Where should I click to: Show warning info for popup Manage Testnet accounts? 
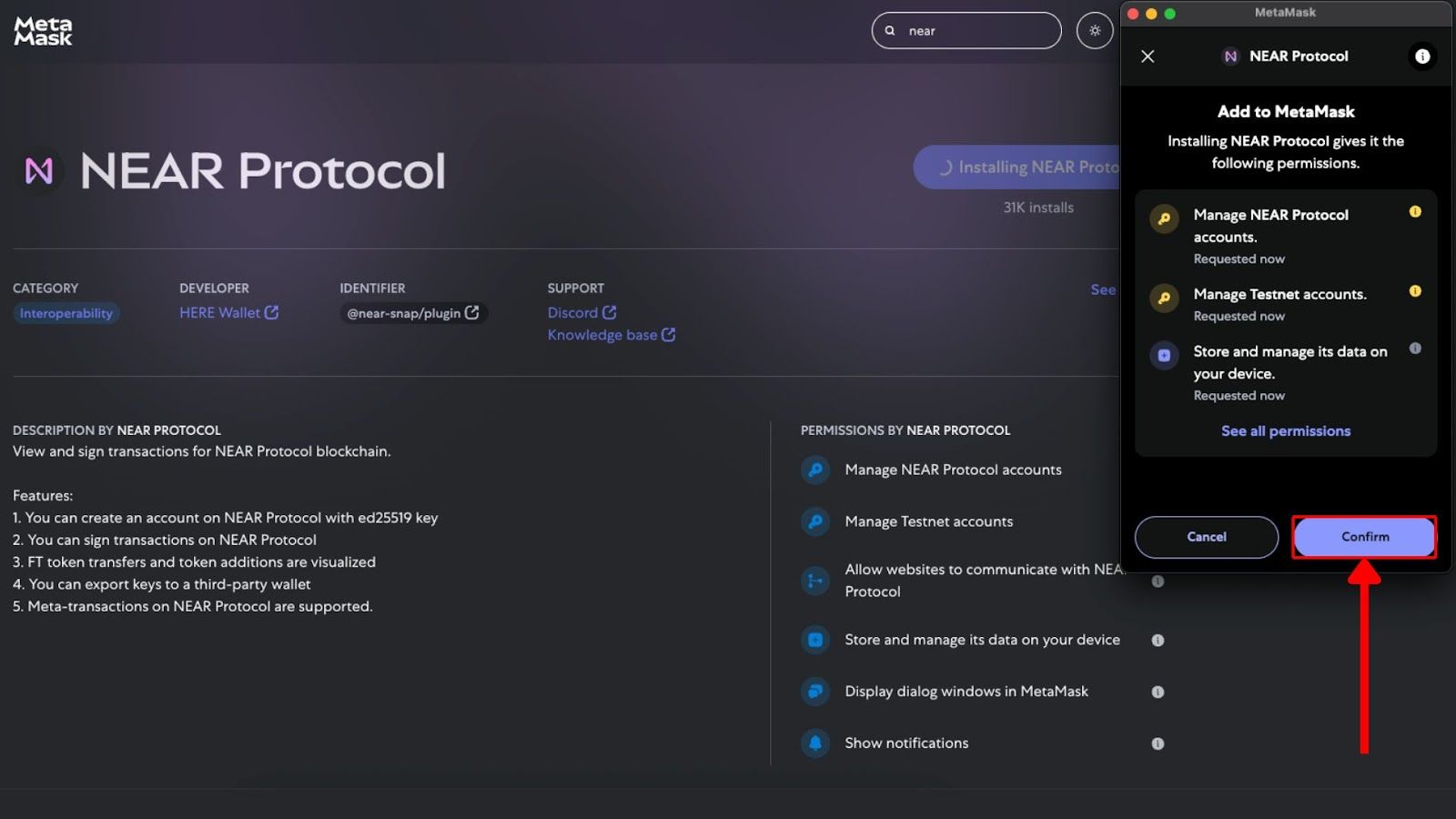pos(1415,291)
